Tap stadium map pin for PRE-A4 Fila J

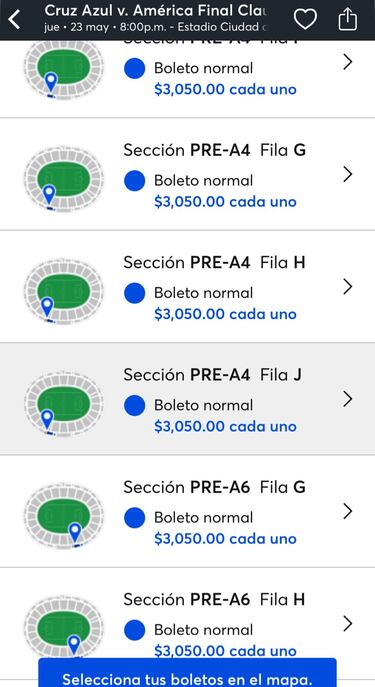(x=47, y=419)
